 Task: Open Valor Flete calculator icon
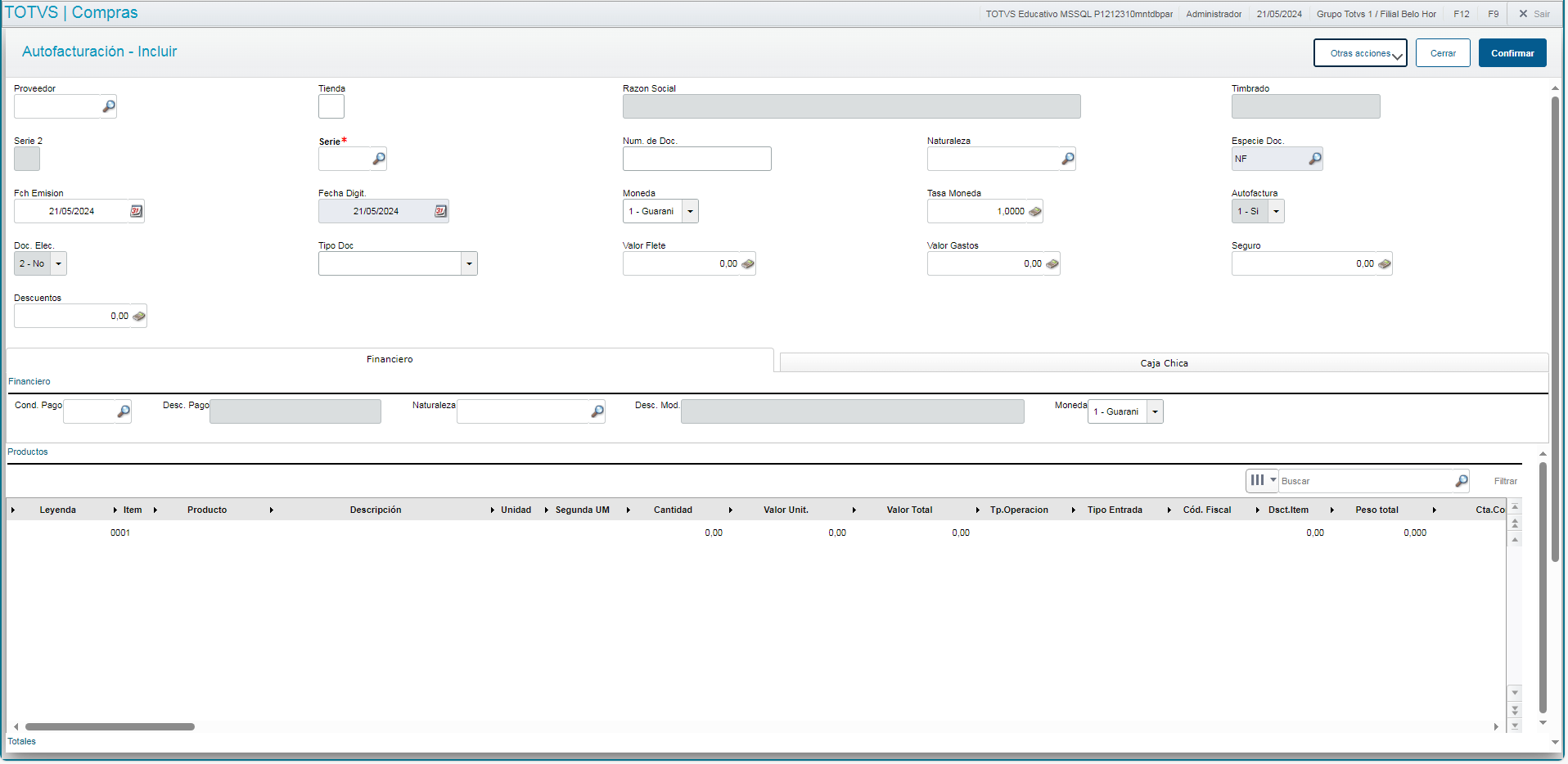coord(748,263)
